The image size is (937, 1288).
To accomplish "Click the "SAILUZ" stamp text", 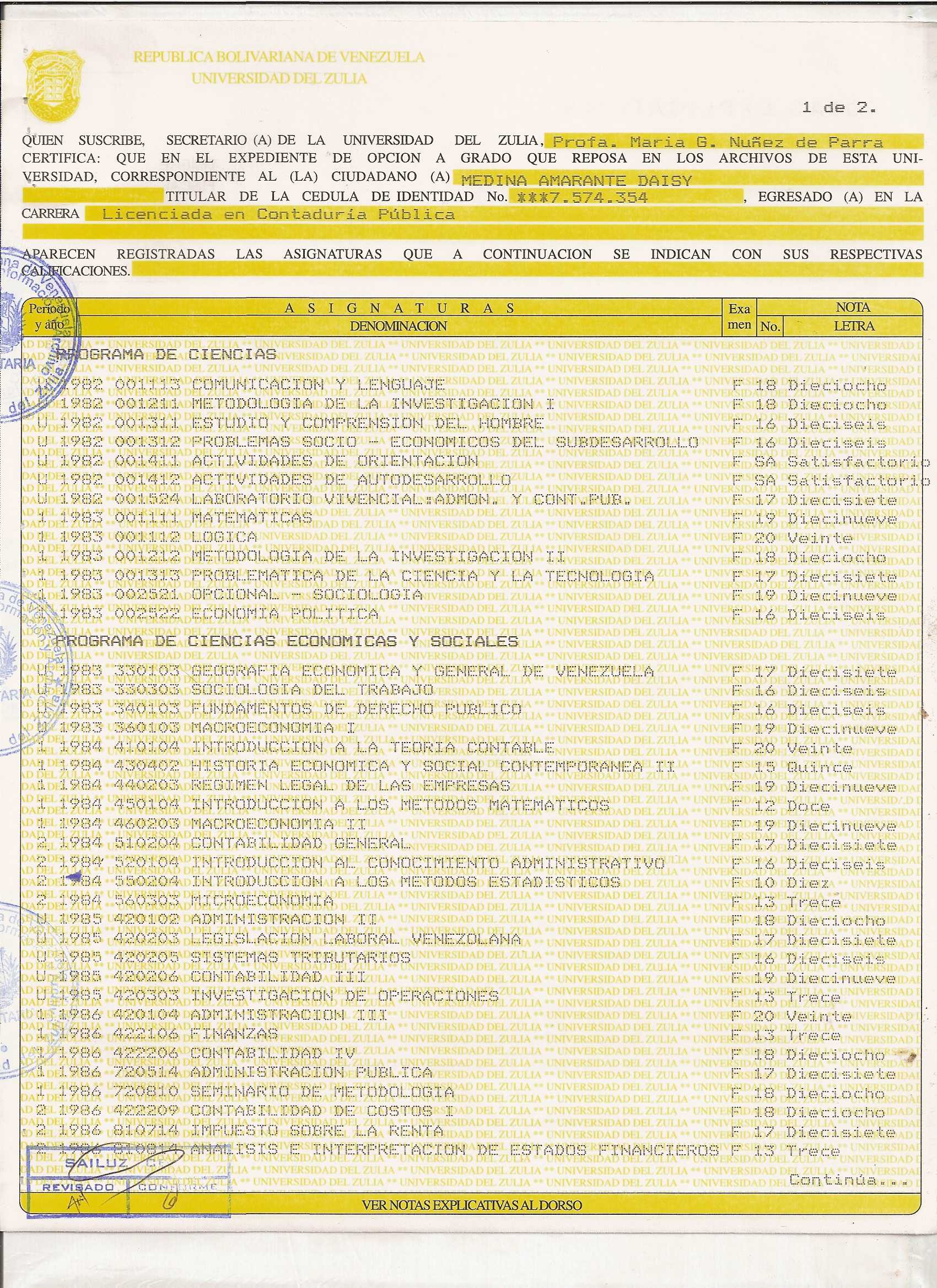I will tap(98, 1163).
